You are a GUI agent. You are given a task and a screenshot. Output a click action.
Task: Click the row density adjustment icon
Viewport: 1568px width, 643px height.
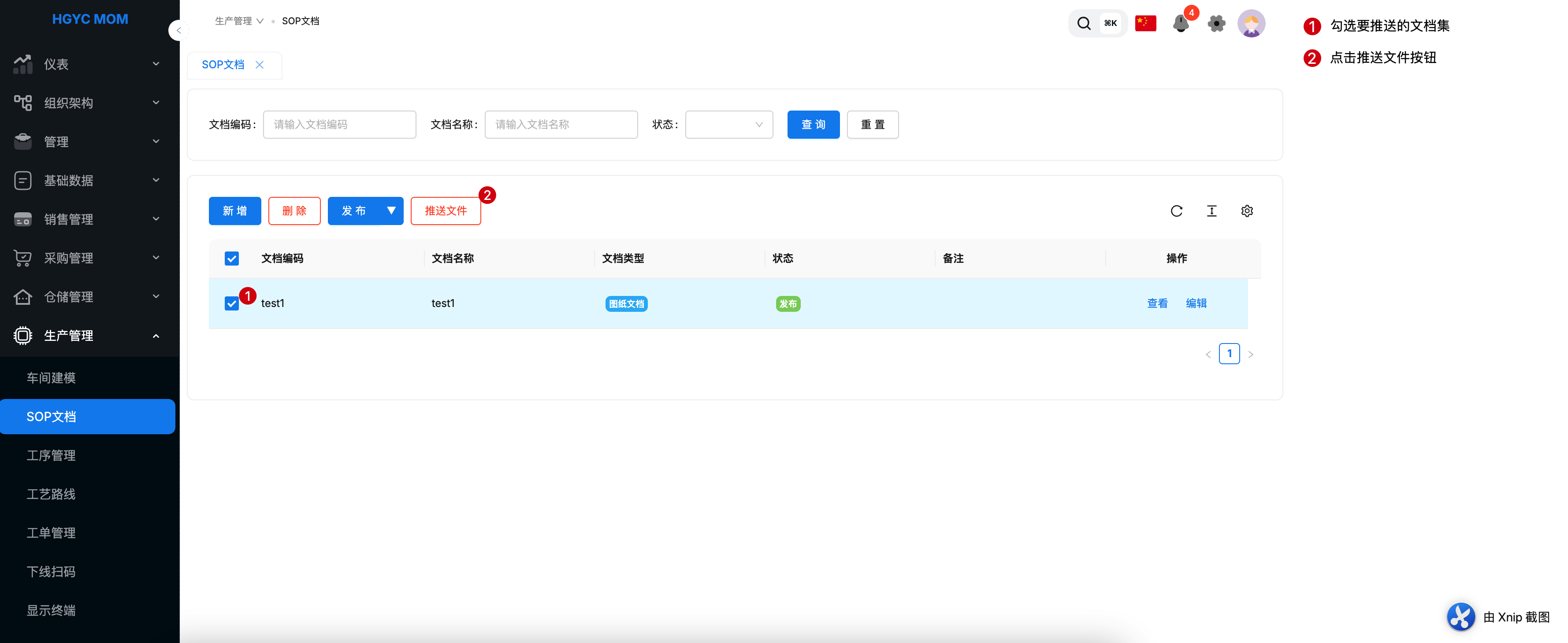point(1211,211)
